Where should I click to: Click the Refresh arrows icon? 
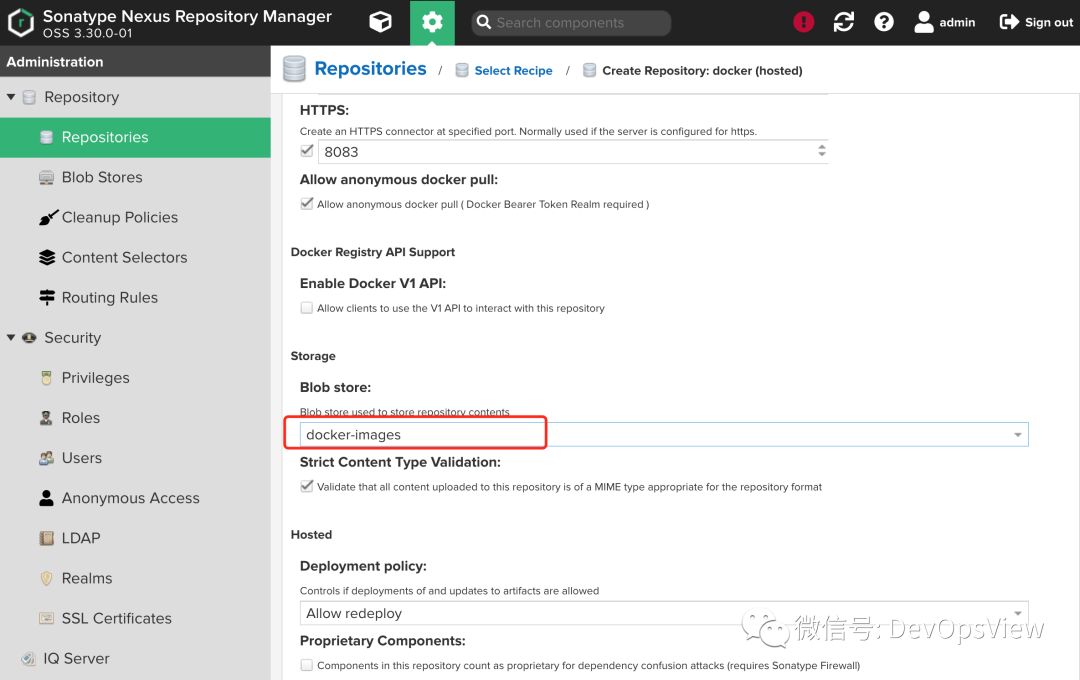[x=844, y=22]
